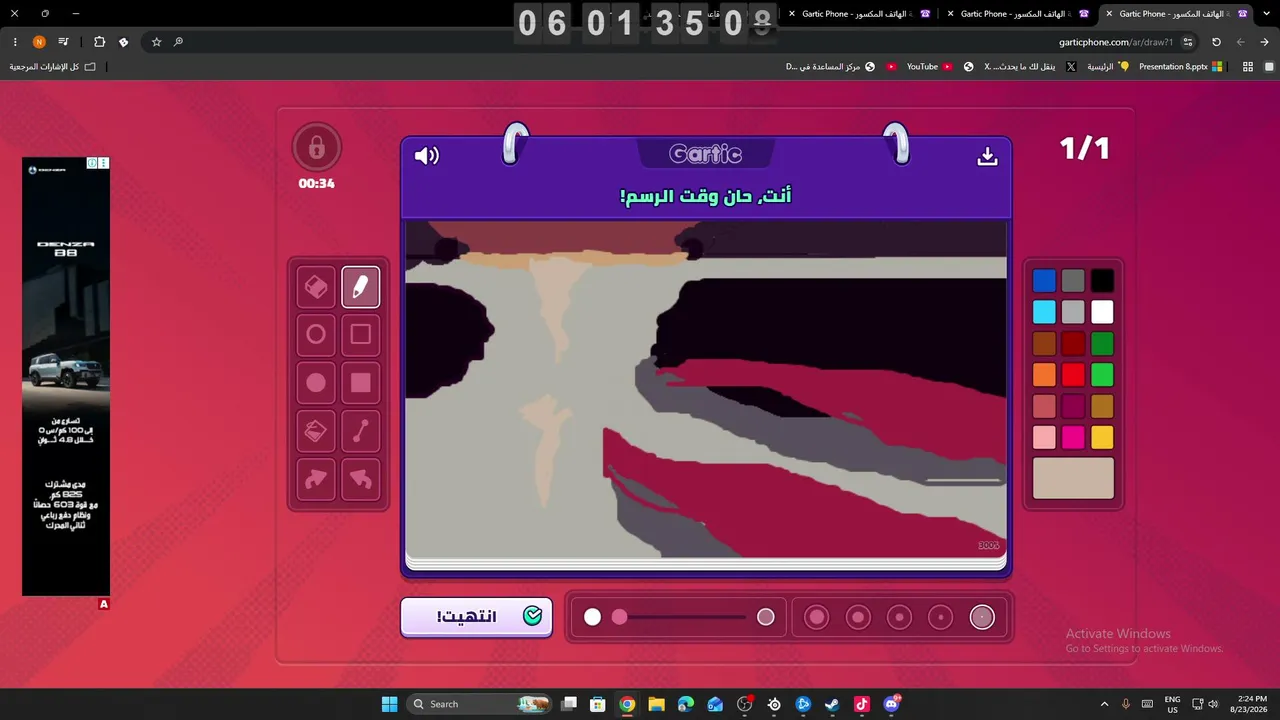Click the taskbar Search box
Screen dimensions: 1280x720
pos(480,704)
